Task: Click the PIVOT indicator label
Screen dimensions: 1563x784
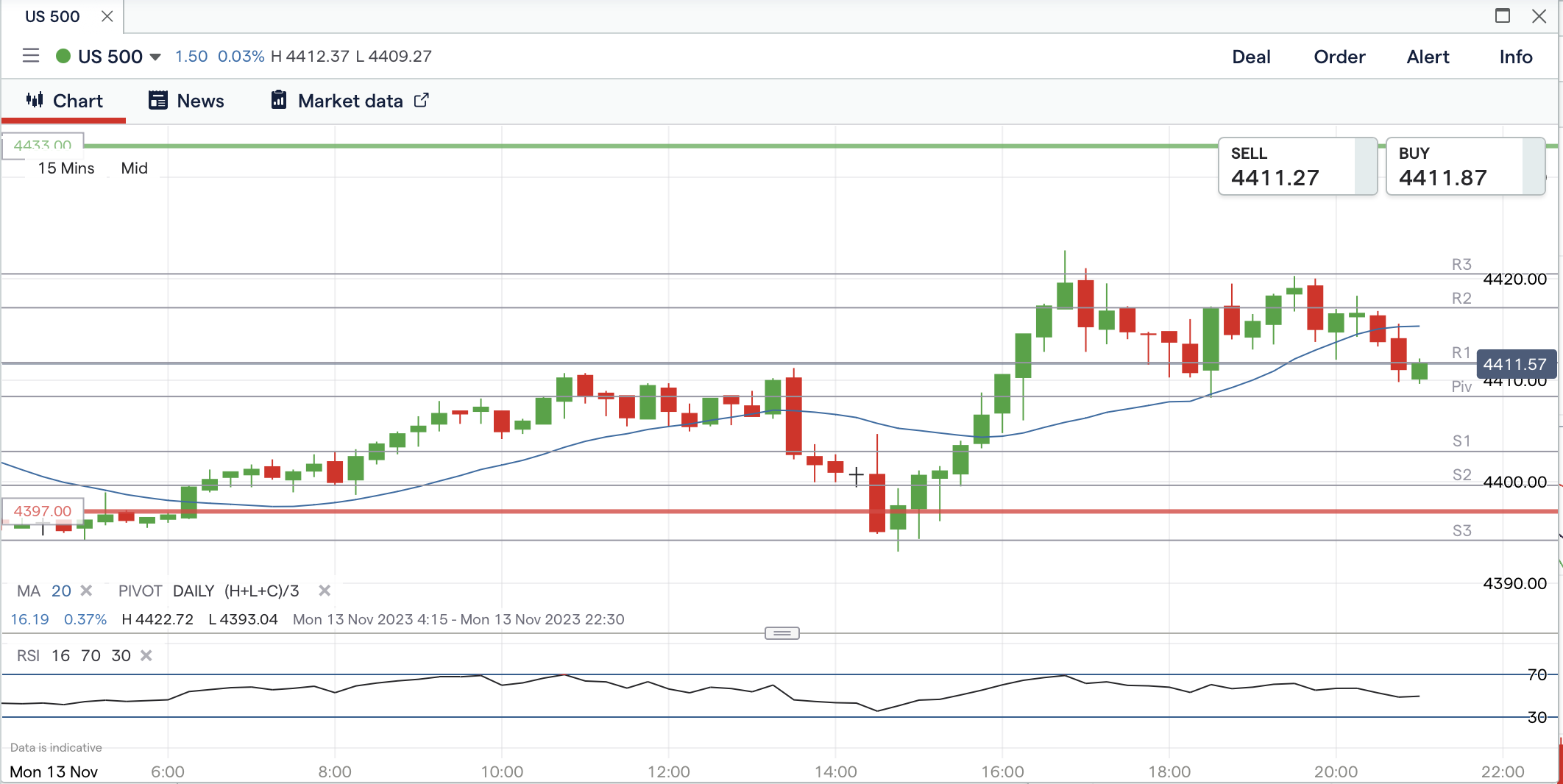Action: point(140,591)
